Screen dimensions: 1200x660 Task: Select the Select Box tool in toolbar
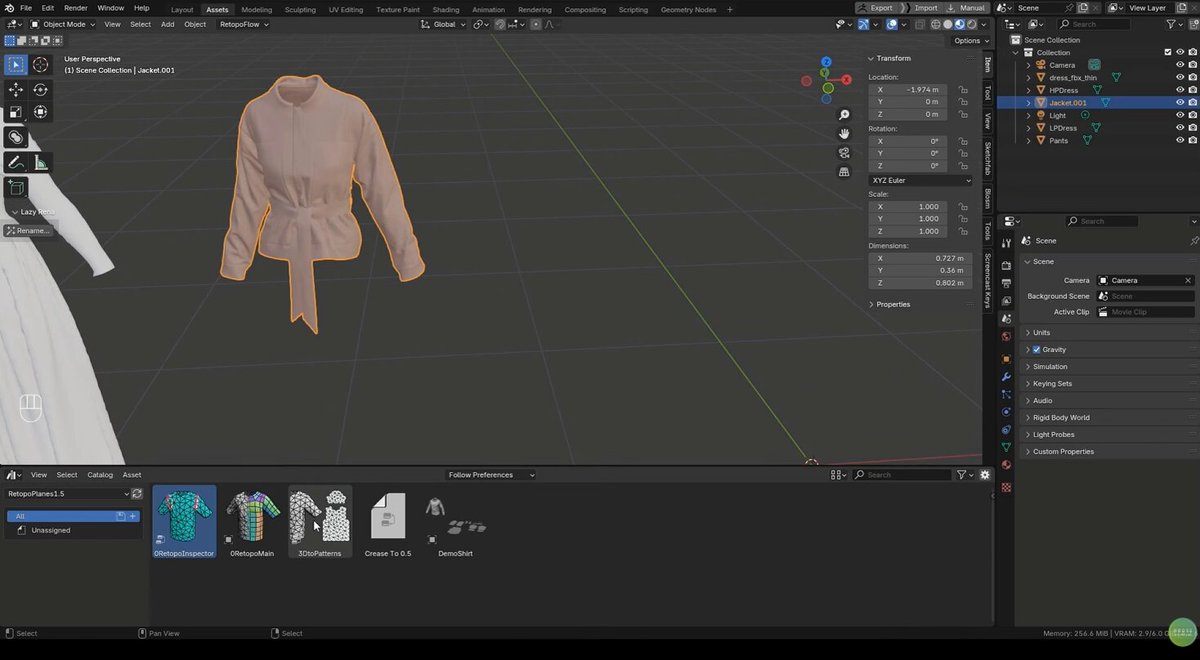[16, 65]
